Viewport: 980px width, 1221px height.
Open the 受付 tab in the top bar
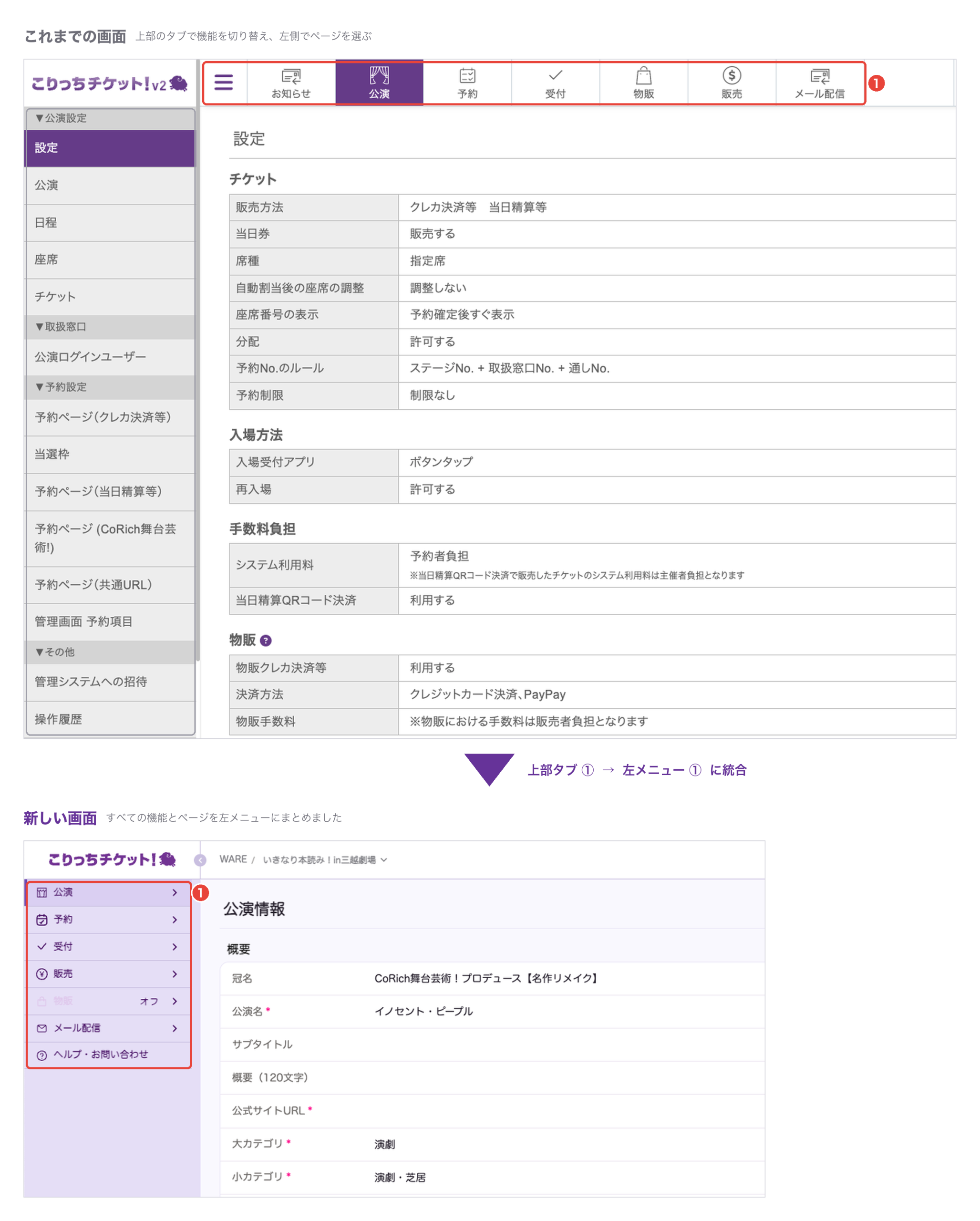point(556,83)
